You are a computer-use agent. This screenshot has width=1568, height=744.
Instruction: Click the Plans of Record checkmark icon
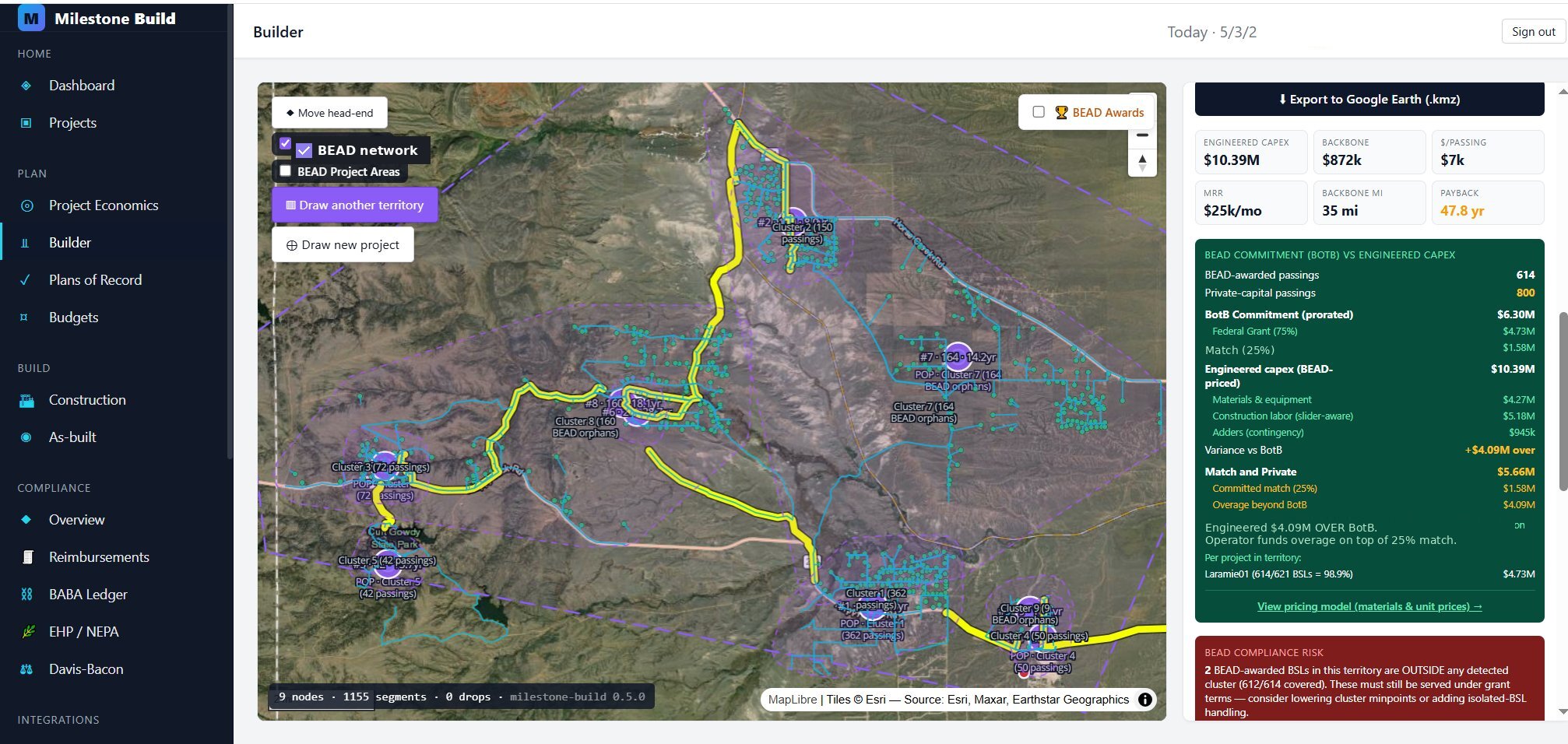coord(25,280)
